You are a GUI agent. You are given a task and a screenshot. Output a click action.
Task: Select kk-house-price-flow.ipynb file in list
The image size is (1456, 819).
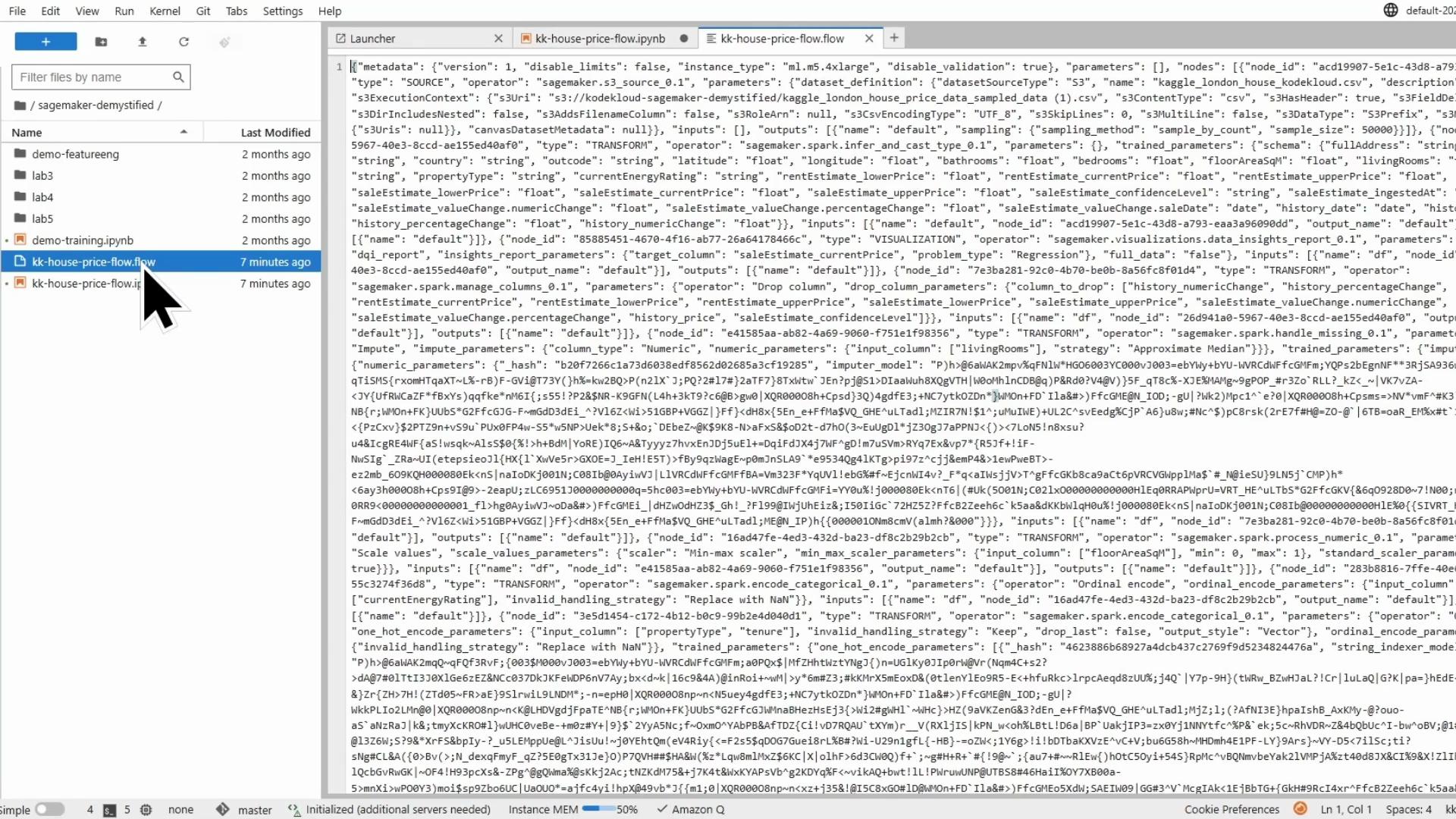point(161,284)
